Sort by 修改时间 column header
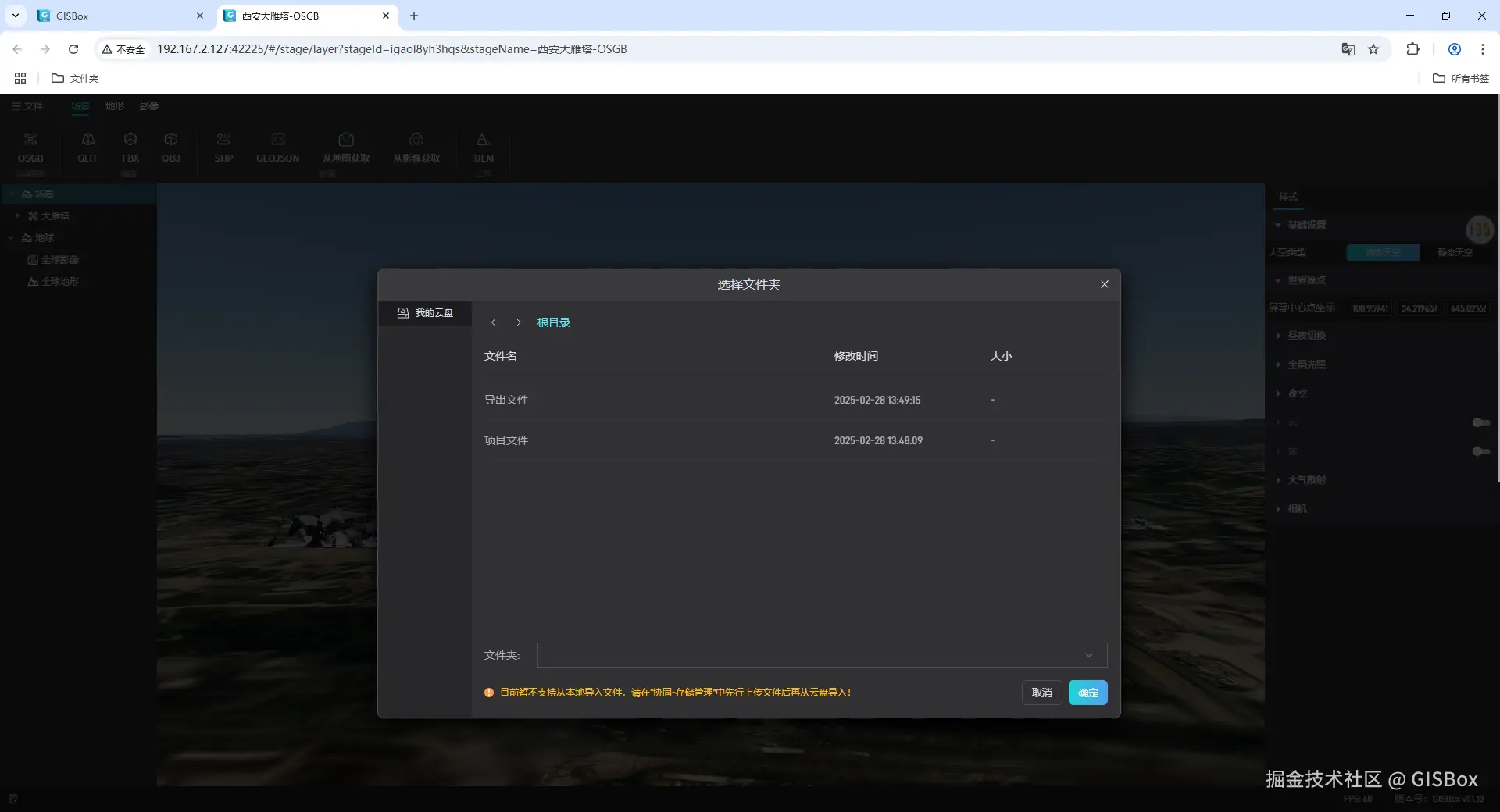The height and width of the screenshot is (812, 1500). click(855, 356)
